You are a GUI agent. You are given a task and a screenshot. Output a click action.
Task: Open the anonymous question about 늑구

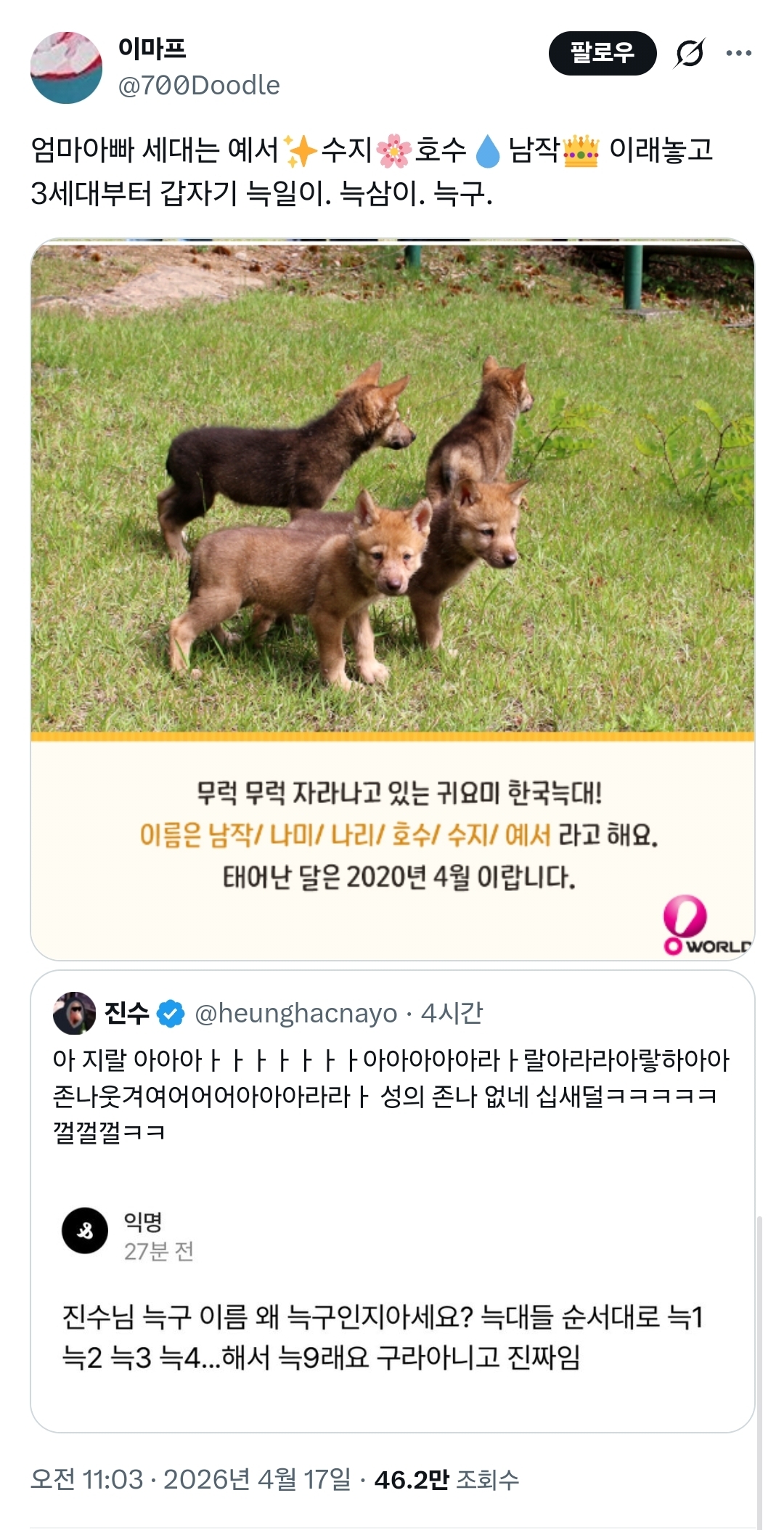[383, 1337]
